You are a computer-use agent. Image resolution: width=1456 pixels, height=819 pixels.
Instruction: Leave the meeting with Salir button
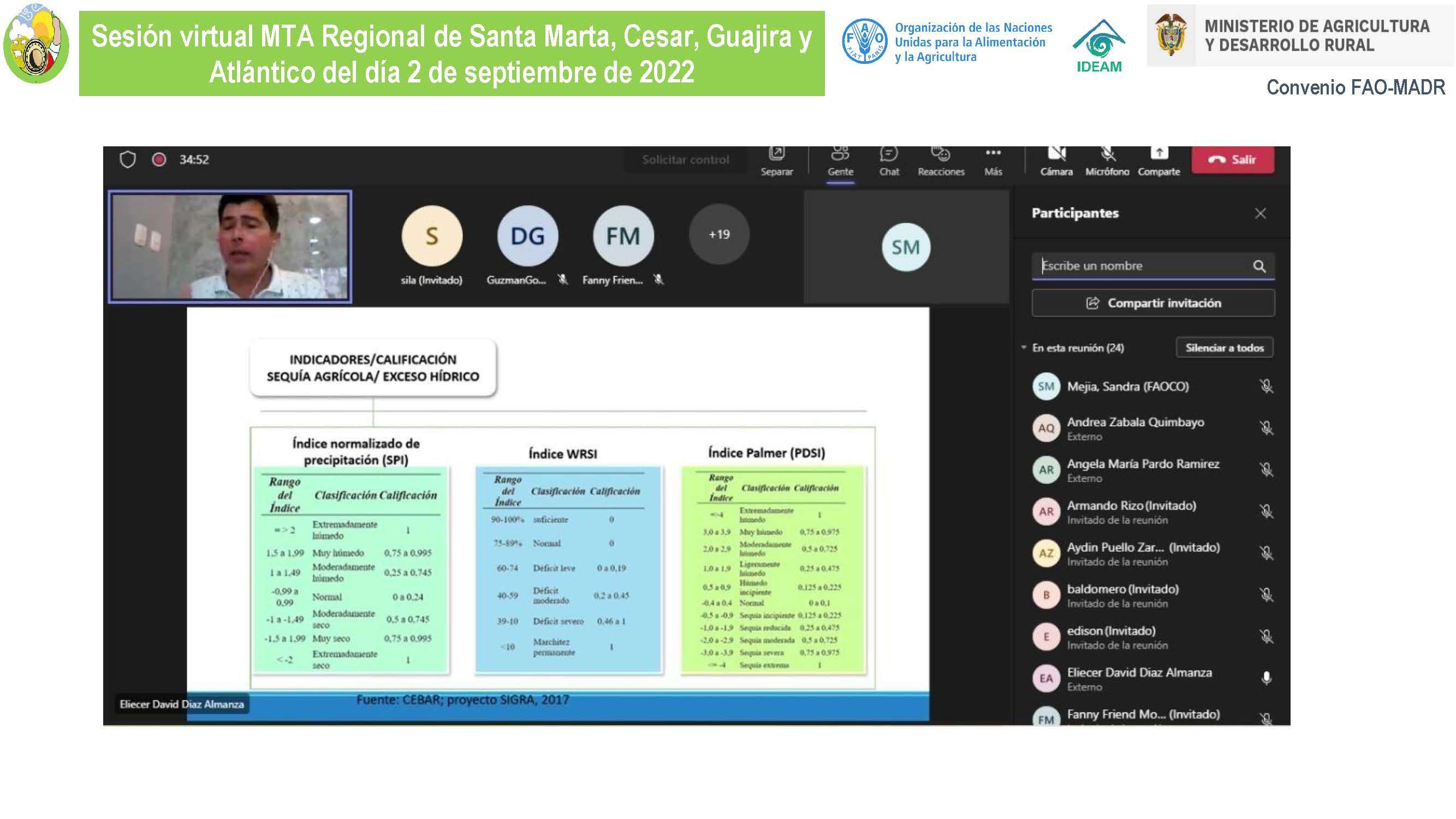click(x=1233, y=160)
